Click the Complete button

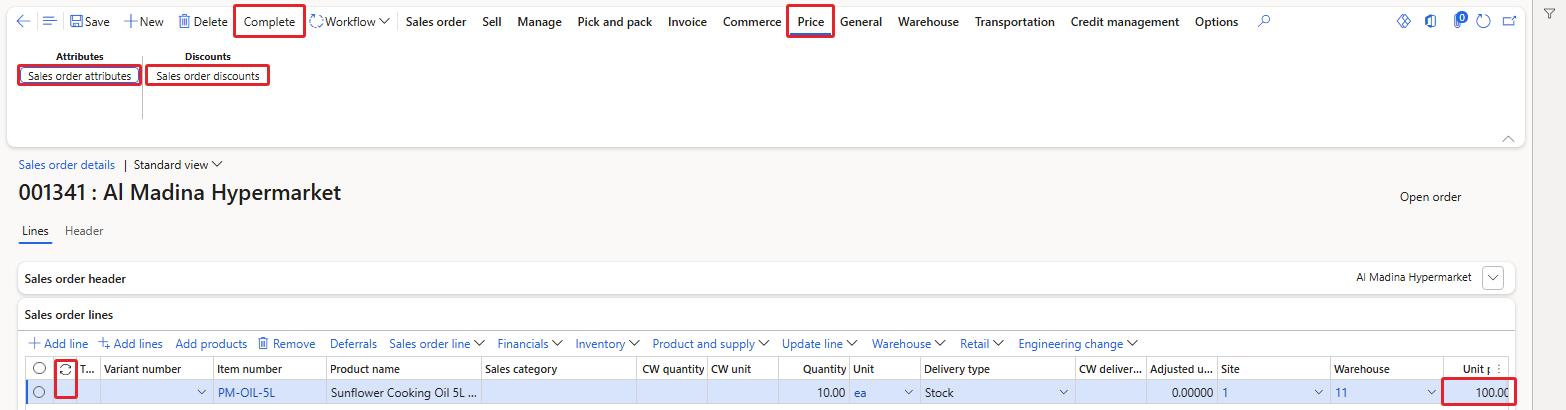pos(270,21)
